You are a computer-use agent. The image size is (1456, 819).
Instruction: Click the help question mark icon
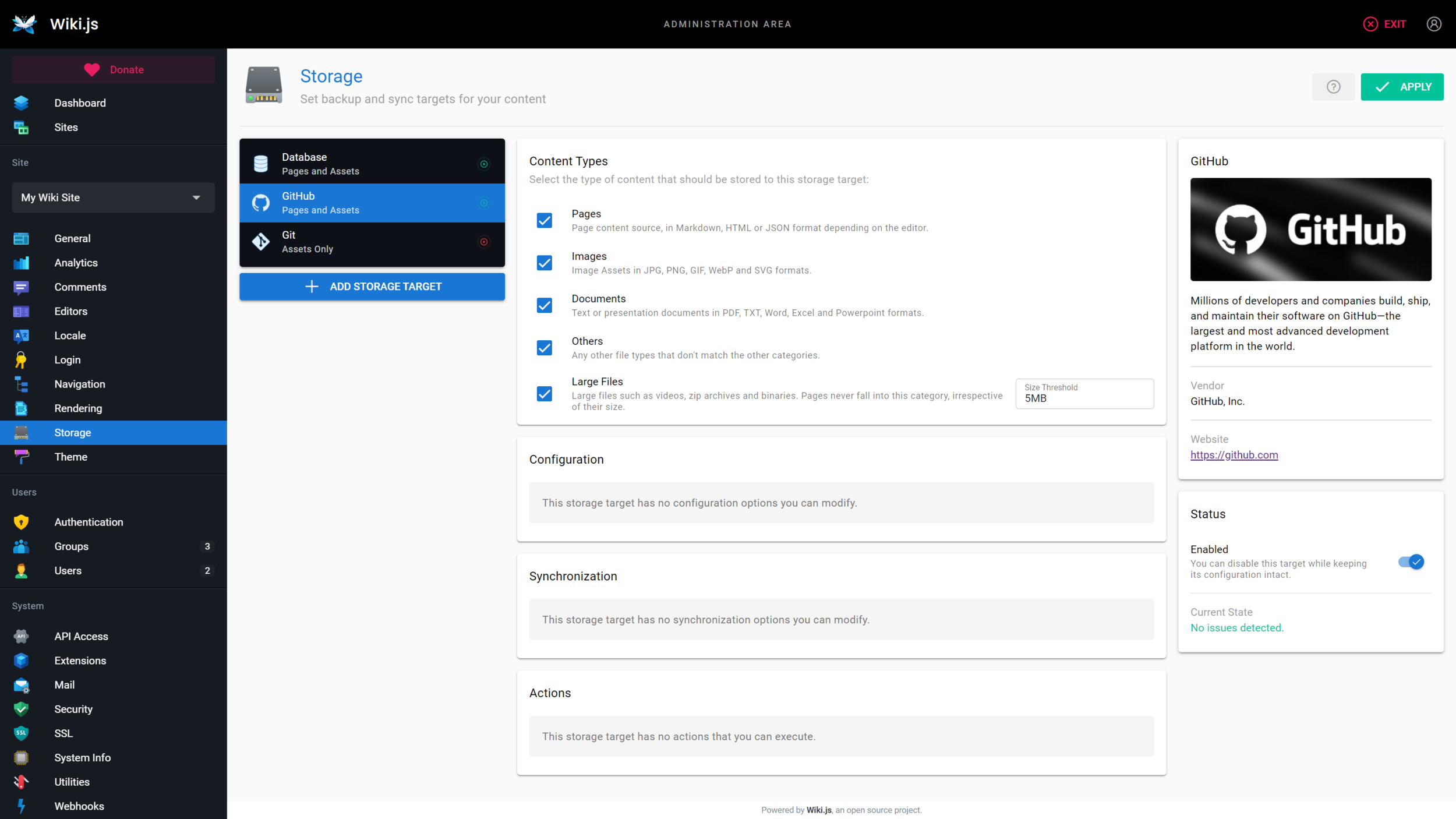(x=1333, y=87)
